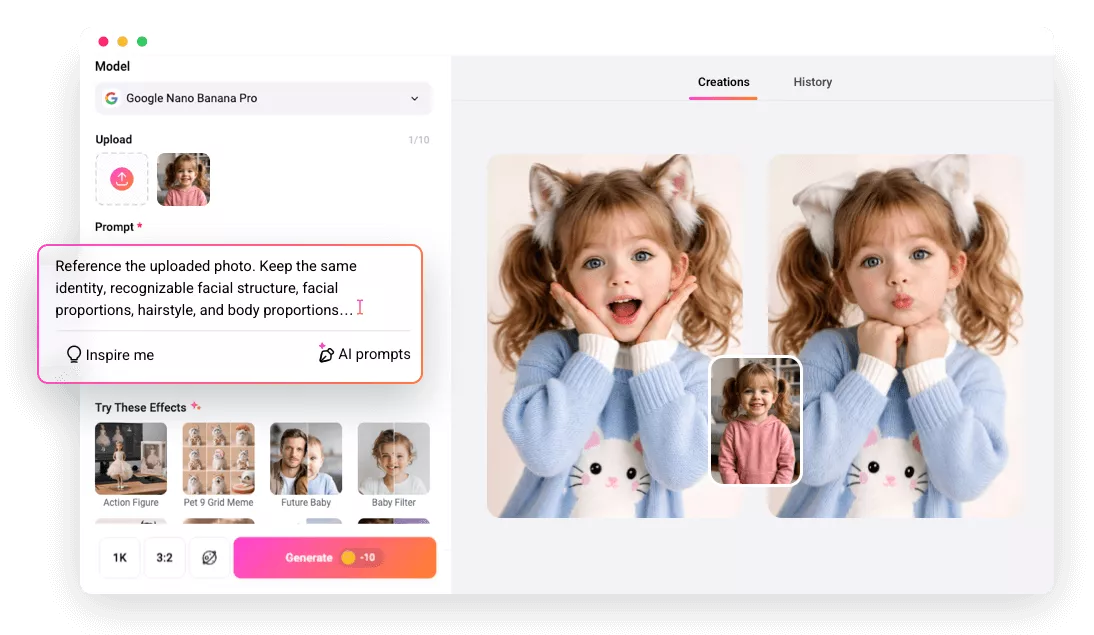
Task: Click the planet icon beside the 3:2 button
Action: pos(209,558)
